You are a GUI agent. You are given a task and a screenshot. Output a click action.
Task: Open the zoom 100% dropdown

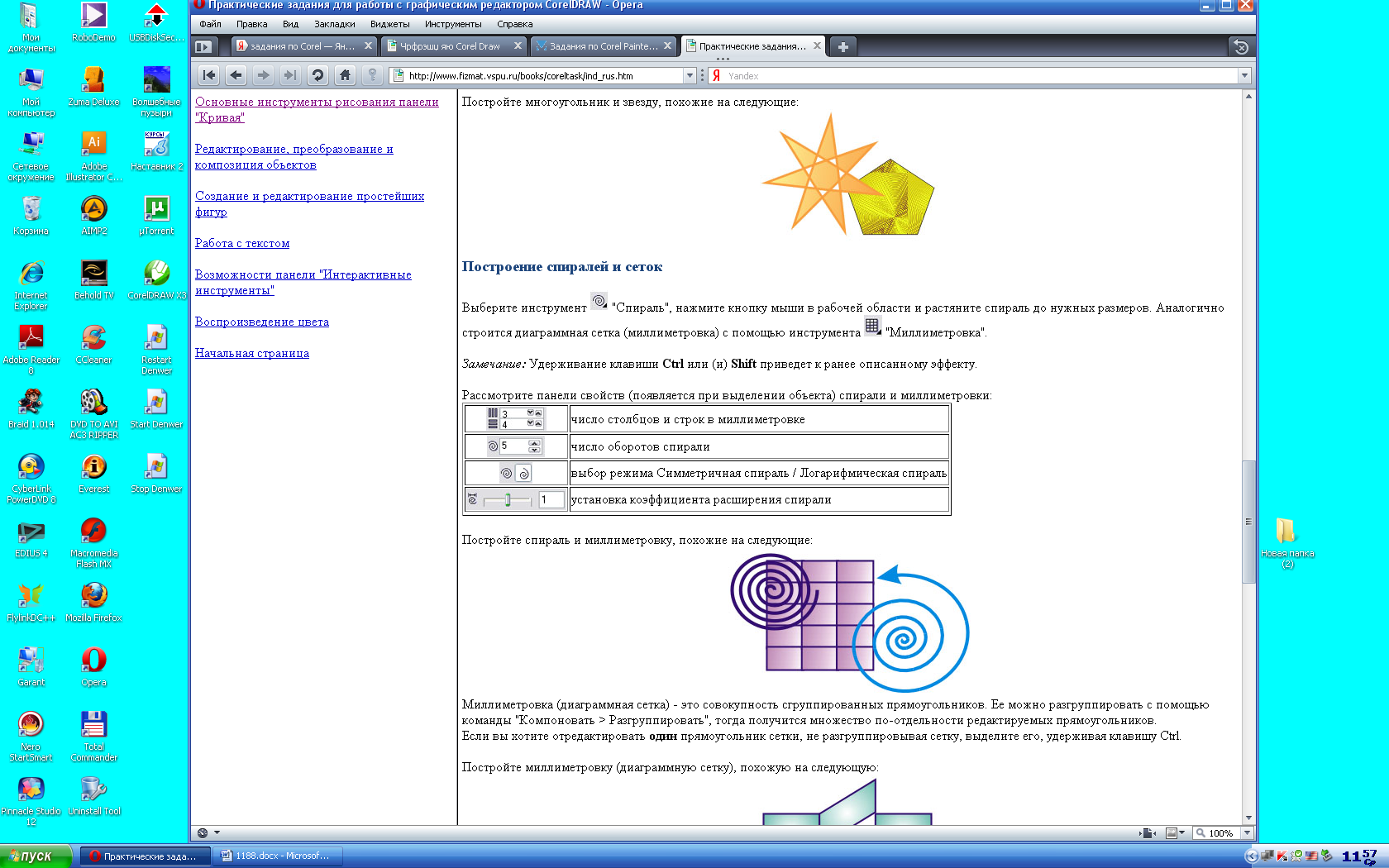[x=1247, y=832]
